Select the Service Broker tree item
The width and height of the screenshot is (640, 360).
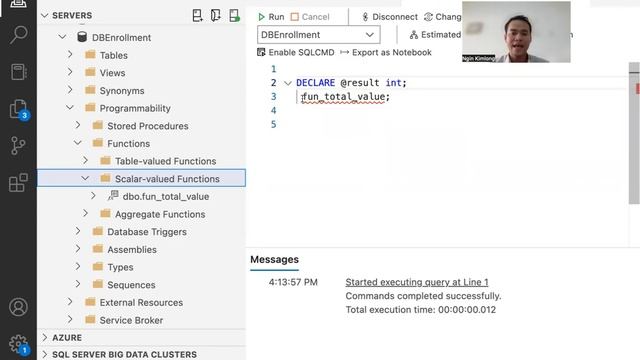pos(141,320)
